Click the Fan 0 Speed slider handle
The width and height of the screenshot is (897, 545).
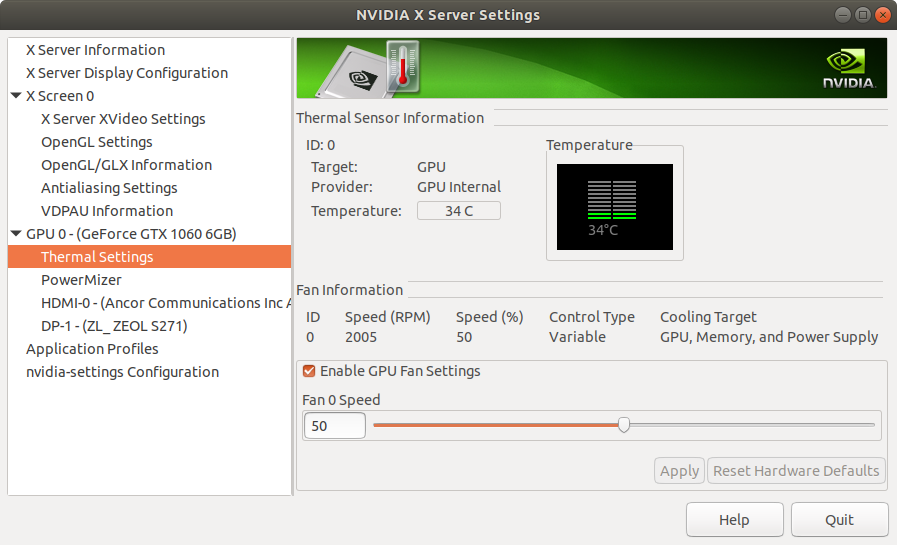(624, 424)
